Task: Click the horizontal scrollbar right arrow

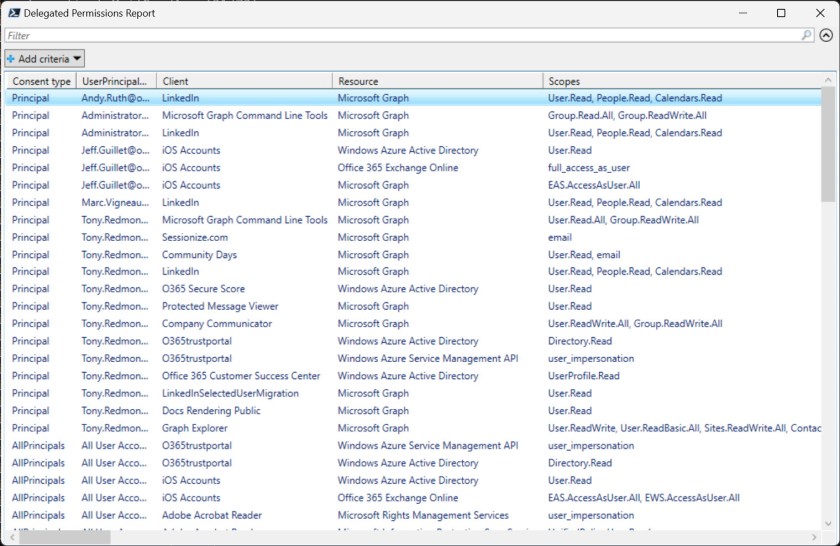Action: (x=814, y=536)
